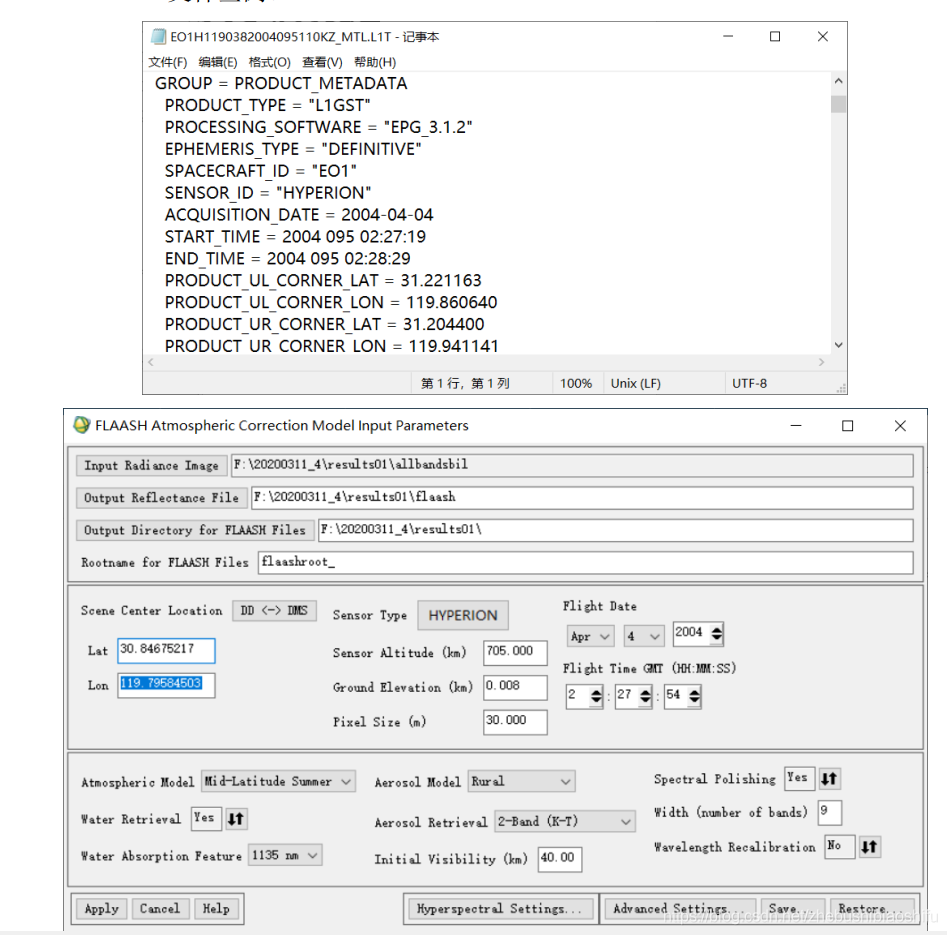Click the FLAASH window ENVI logo icon
947x935 pixels.
82,425
